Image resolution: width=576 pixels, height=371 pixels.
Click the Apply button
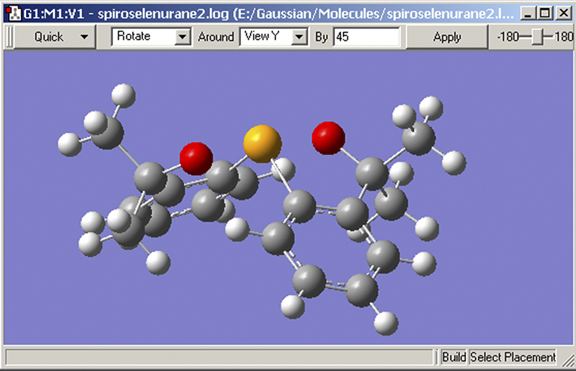pyautogui.click(x=447, y=37)
